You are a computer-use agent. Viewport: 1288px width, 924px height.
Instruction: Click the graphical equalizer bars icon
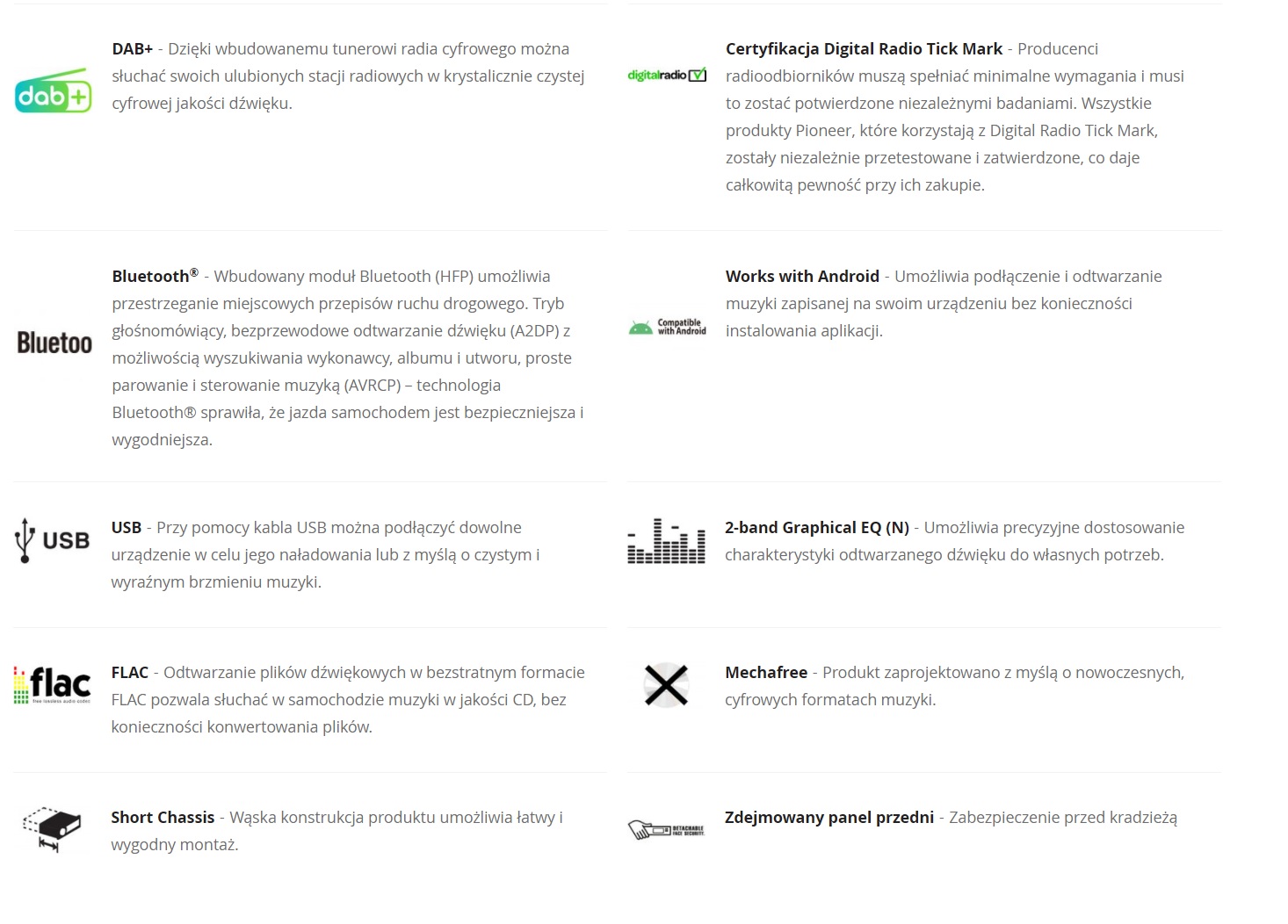[666, 541]
